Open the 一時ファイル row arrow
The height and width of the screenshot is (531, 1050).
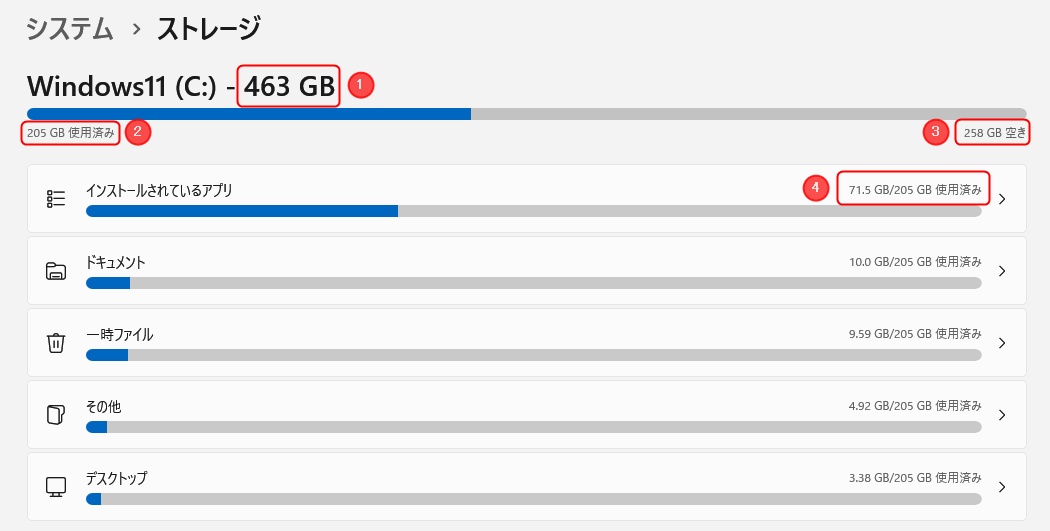(1002, 343)
